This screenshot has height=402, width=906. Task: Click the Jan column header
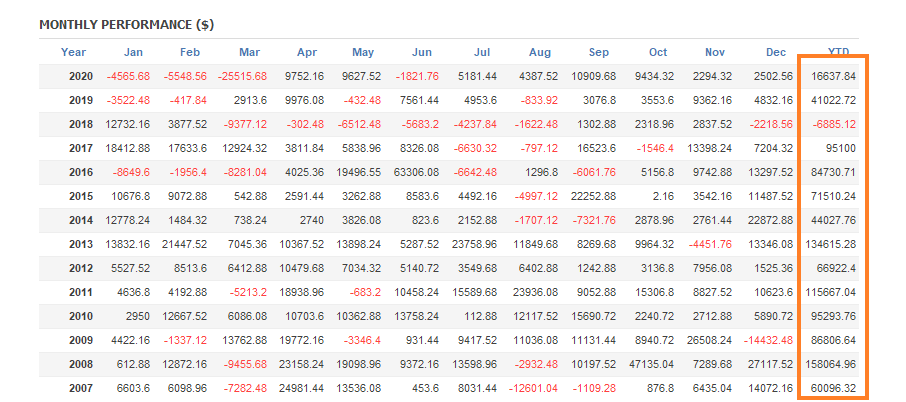(x=135, y=52)
